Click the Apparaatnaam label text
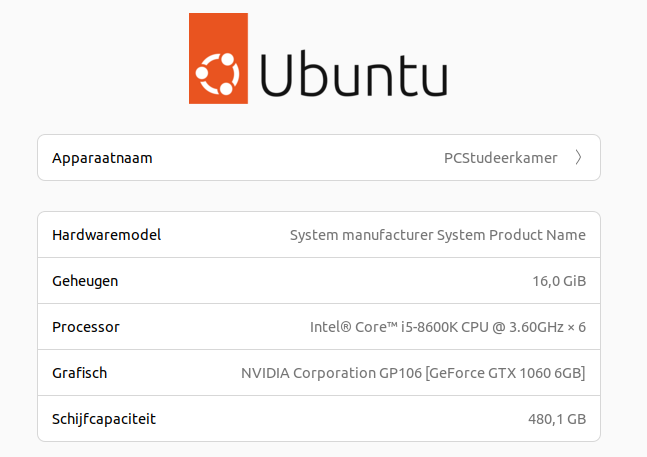Image resolution: width=647 pixels, height=457 pixels. 102,158
